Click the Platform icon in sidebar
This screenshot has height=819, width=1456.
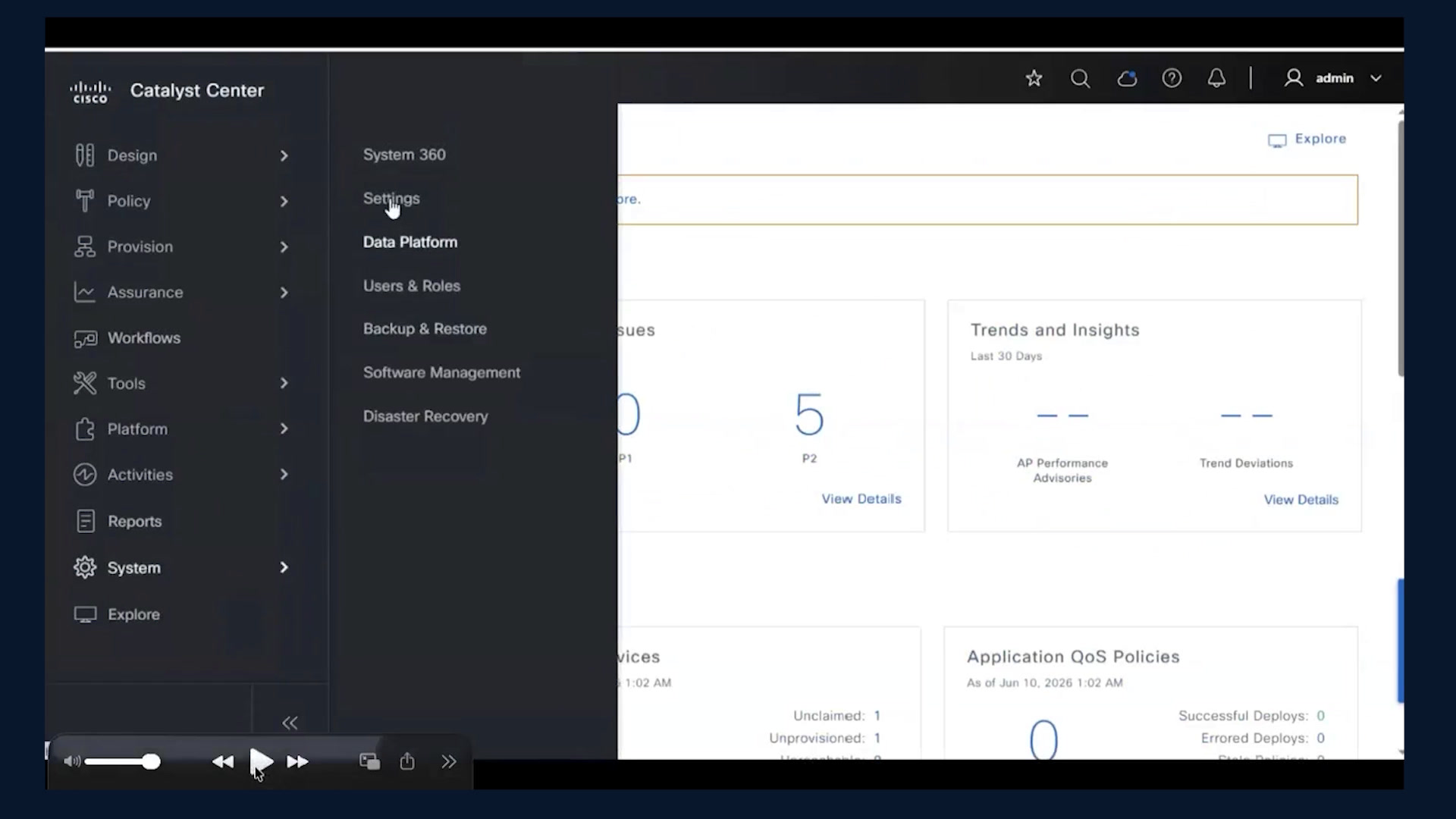[x=85, y=429]
